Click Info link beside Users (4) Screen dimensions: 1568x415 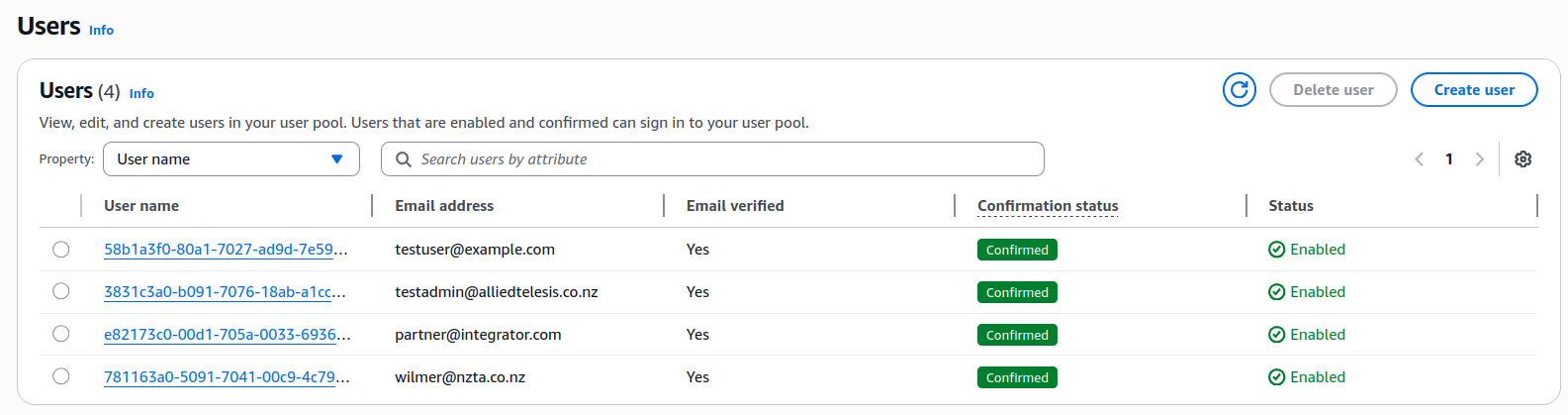[x=141, y=94]
